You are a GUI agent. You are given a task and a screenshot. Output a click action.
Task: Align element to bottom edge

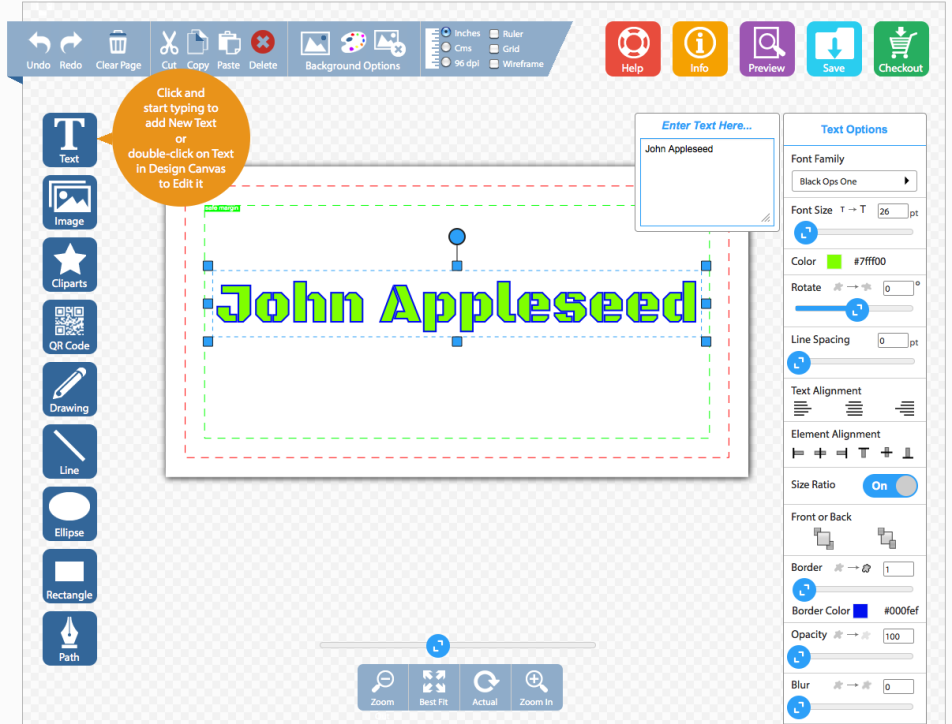908,452
